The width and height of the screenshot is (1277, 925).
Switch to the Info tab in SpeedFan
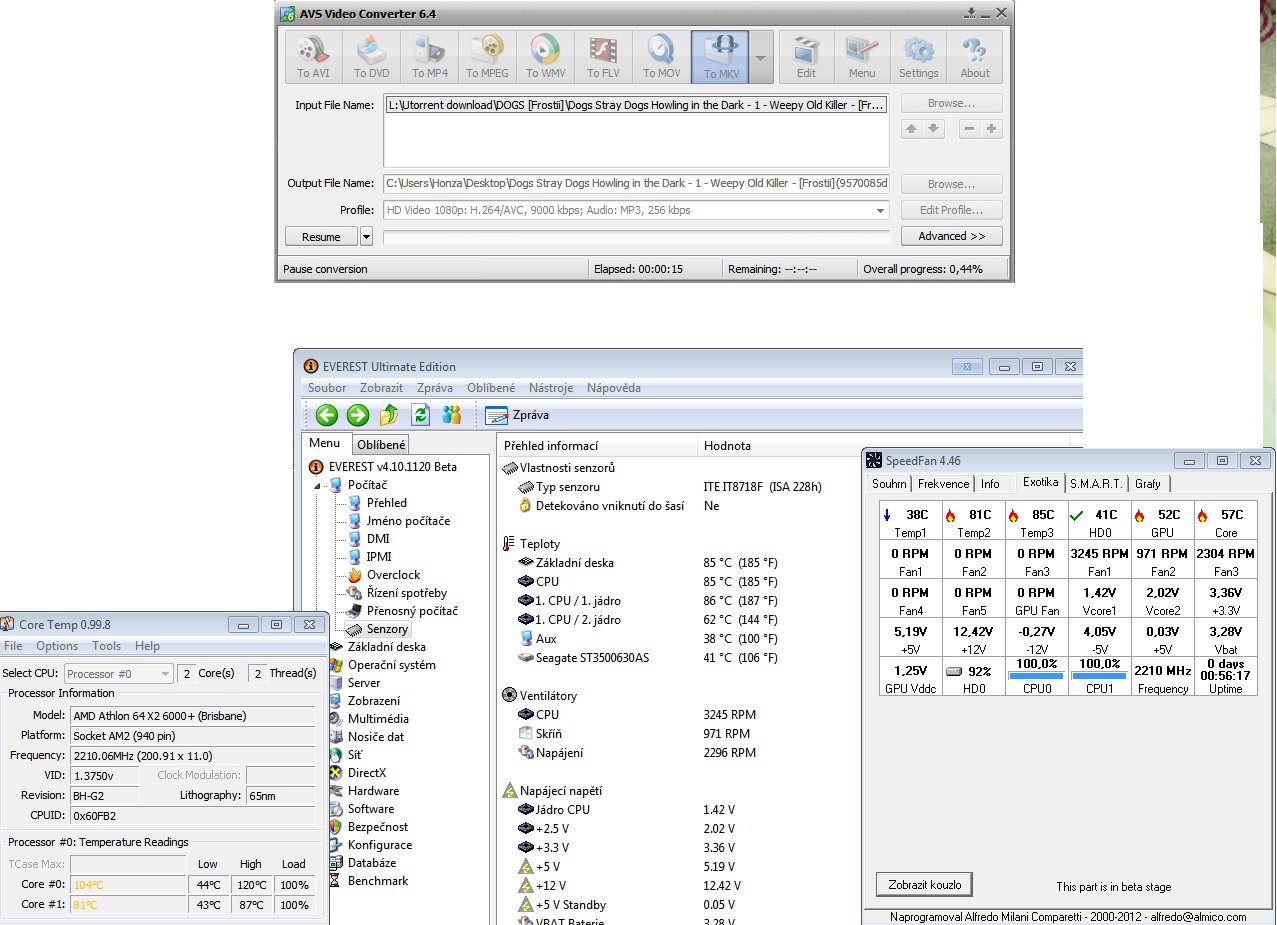pos(990,484)
